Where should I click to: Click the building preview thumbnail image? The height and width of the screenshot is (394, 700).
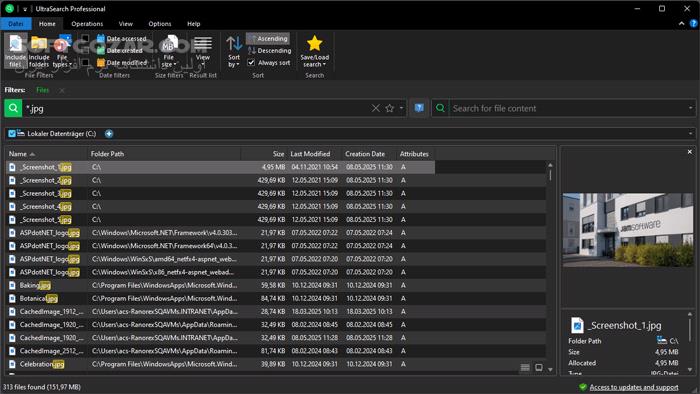[x=628, y=230]
